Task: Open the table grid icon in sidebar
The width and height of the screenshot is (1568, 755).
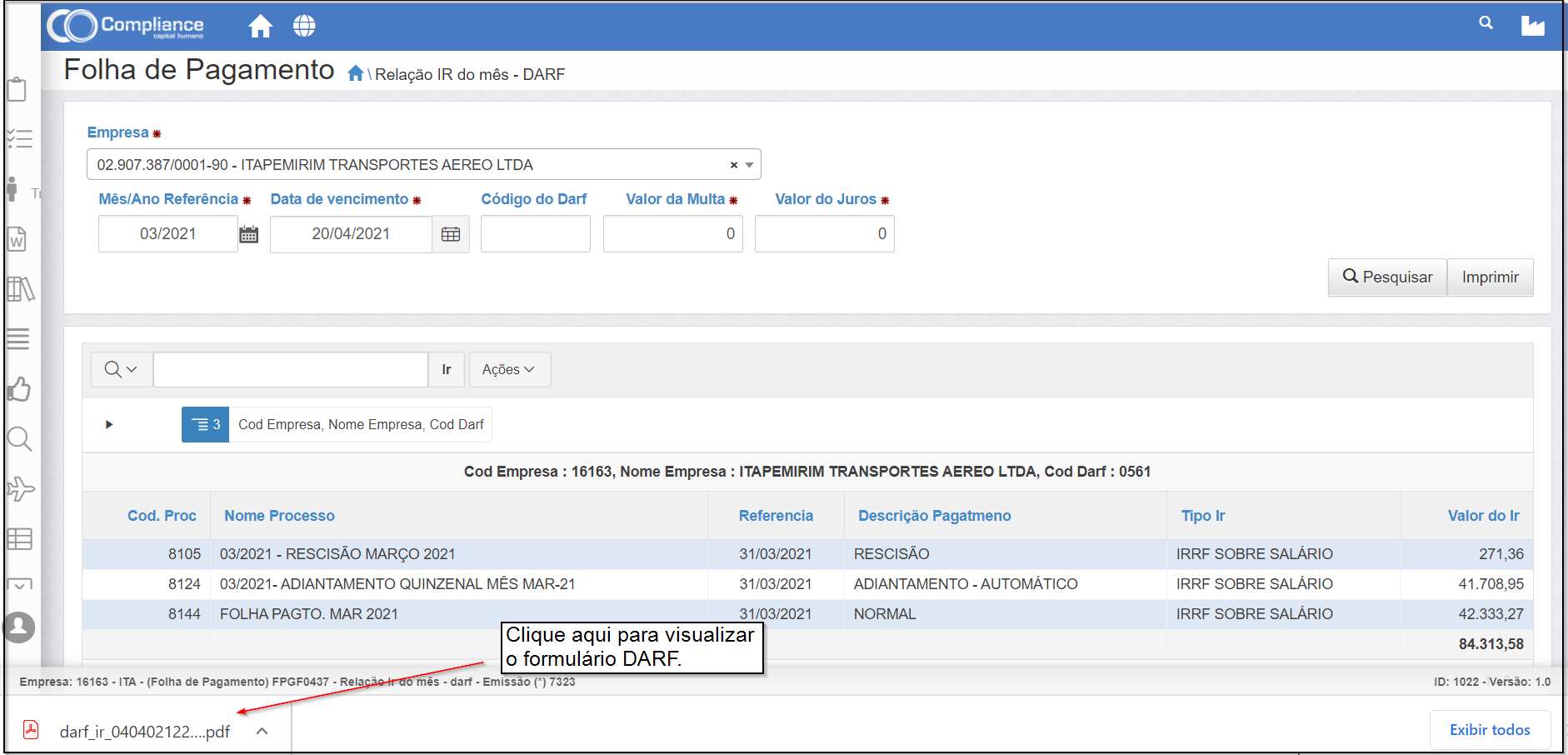Action: 19,539
